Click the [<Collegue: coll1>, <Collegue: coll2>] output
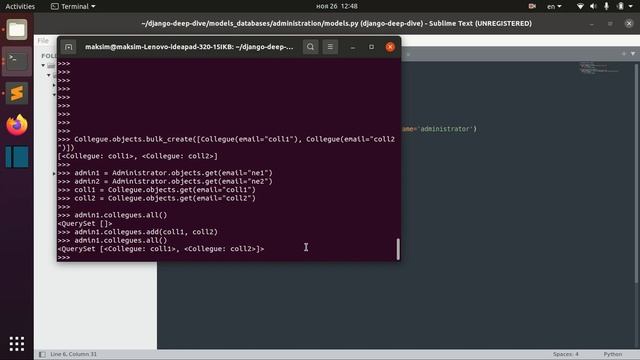640x360 pixels. tap(138, 156)
